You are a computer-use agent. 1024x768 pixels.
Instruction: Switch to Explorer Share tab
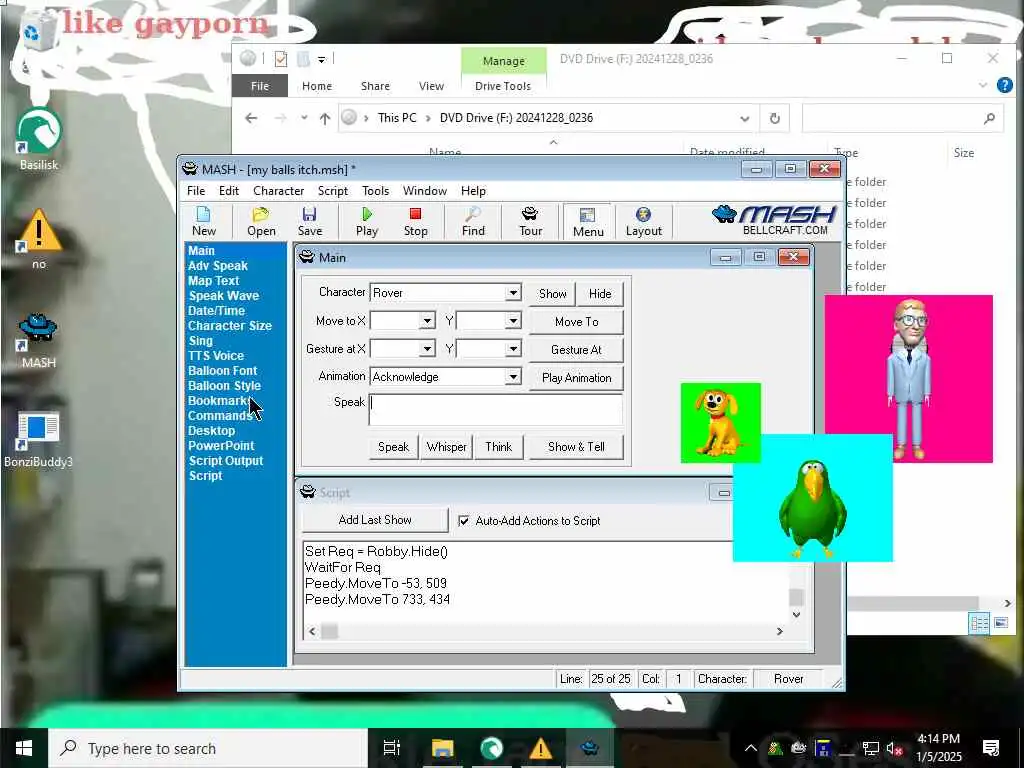[376, 86]
